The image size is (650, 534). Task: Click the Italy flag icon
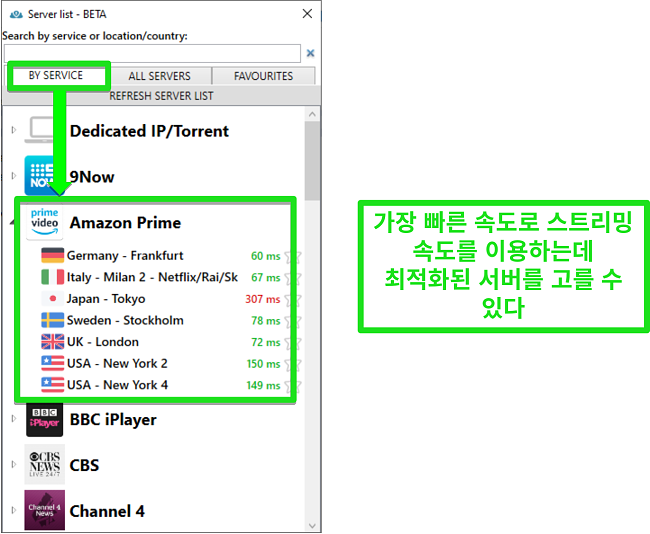53,277
